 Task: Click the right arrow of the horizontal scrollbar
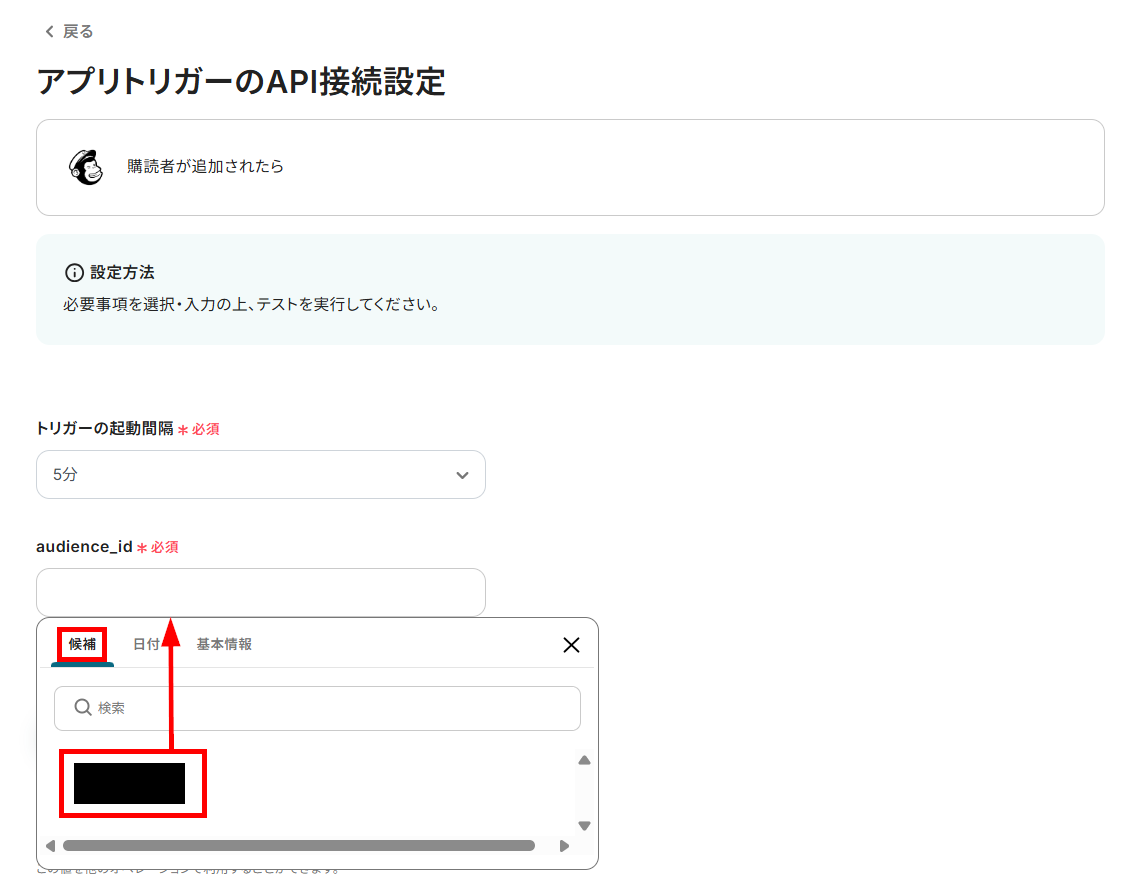pos(564,846)
